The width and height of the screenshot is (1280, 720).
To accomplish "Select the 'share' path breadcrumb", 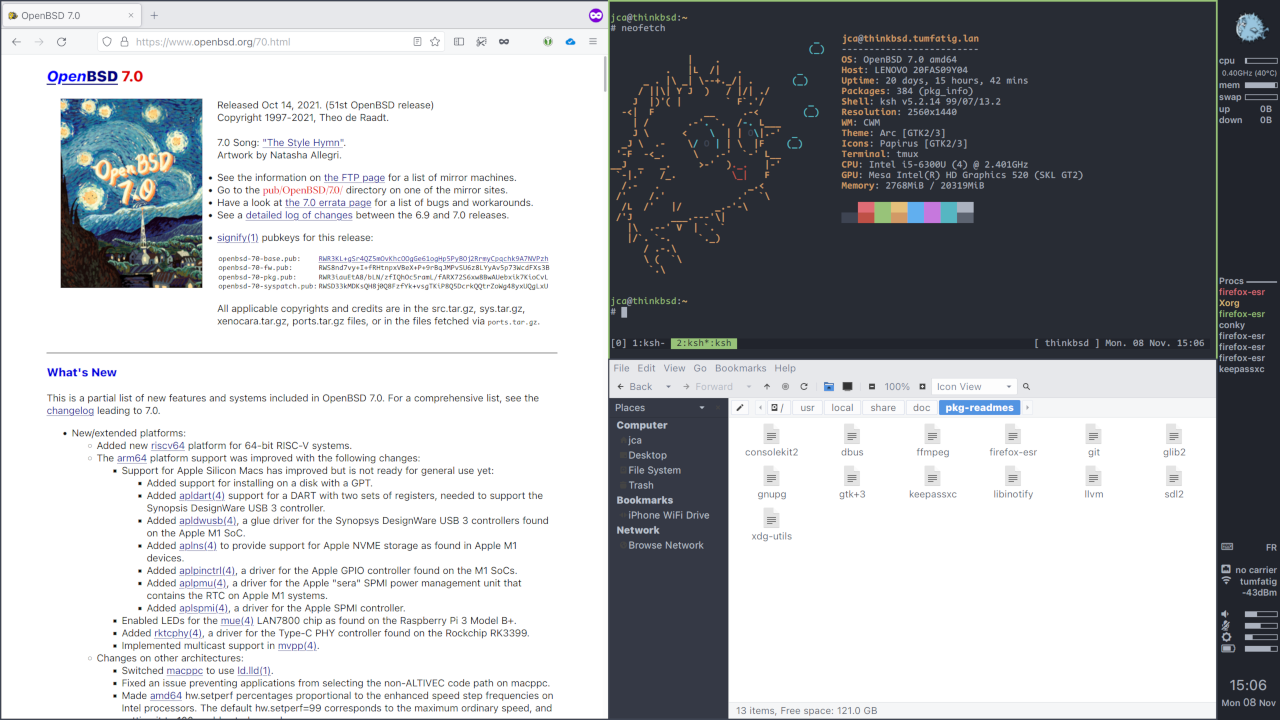I will 883,408.
